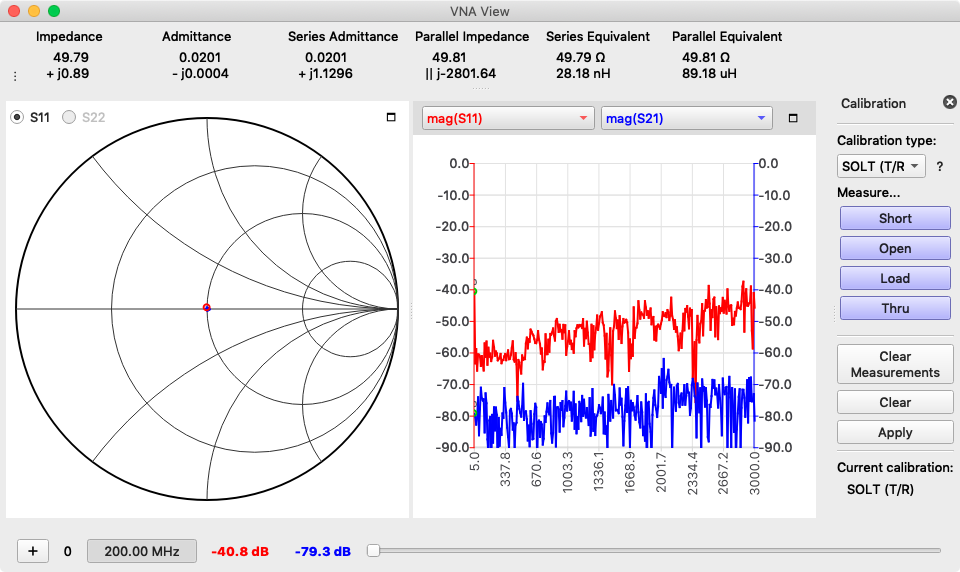The image size is (960, 572).
Task: Click the Clear Measurements button
Action: click(895, 364)
